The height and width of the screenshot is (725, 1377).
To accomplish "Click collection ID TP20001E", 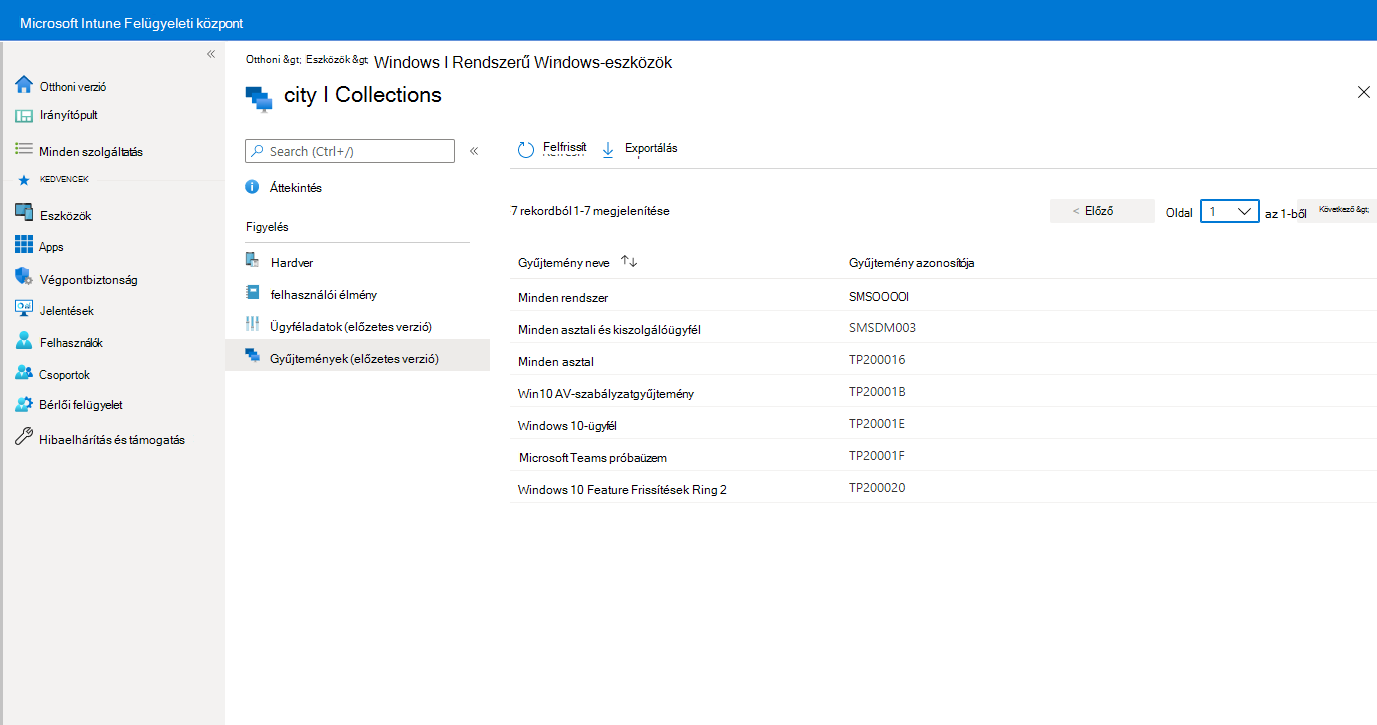I will [x=877, y=424].
